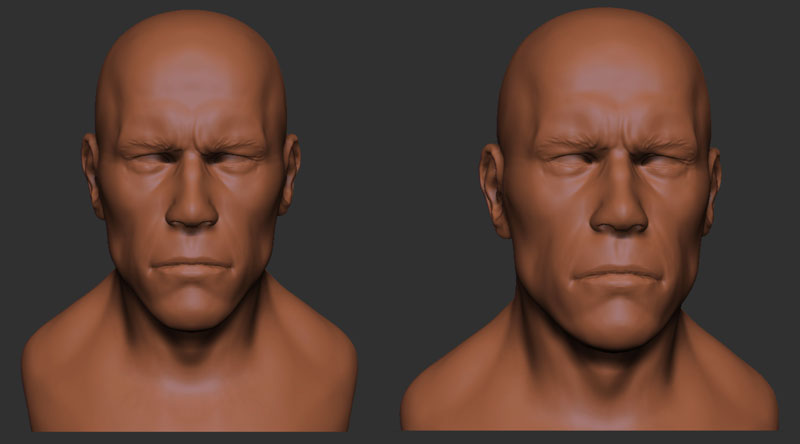Select the right sculpted bust model
This screenshot has height=444, width=800.
click(590, 219)
